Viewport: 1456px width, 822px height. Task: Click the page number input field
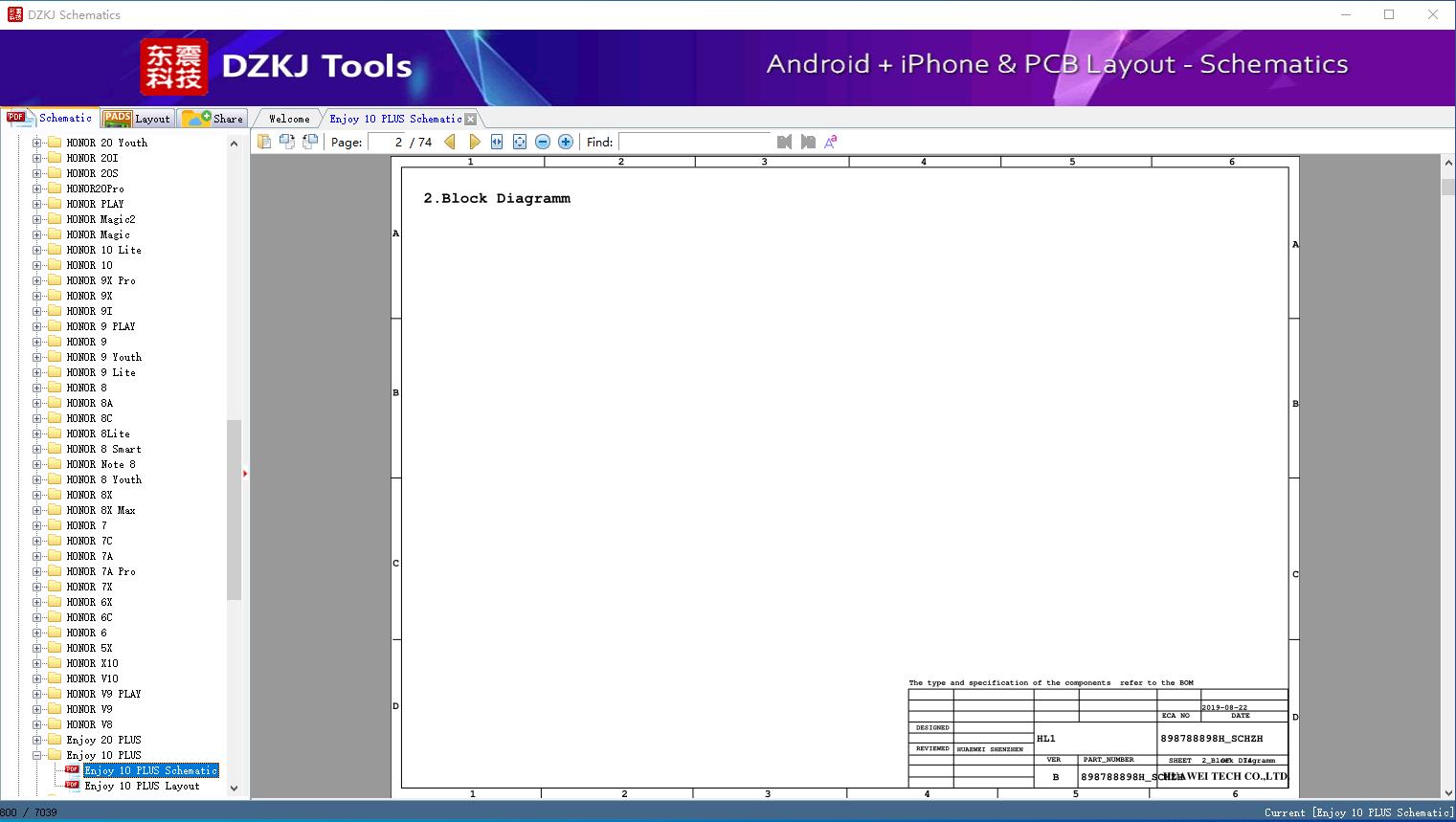[386, 142]
